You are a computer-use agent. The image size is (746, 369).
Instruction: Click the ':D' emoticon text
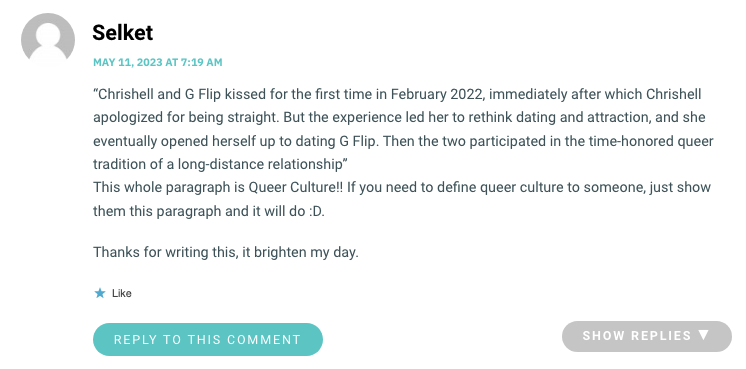pos(314,211)
